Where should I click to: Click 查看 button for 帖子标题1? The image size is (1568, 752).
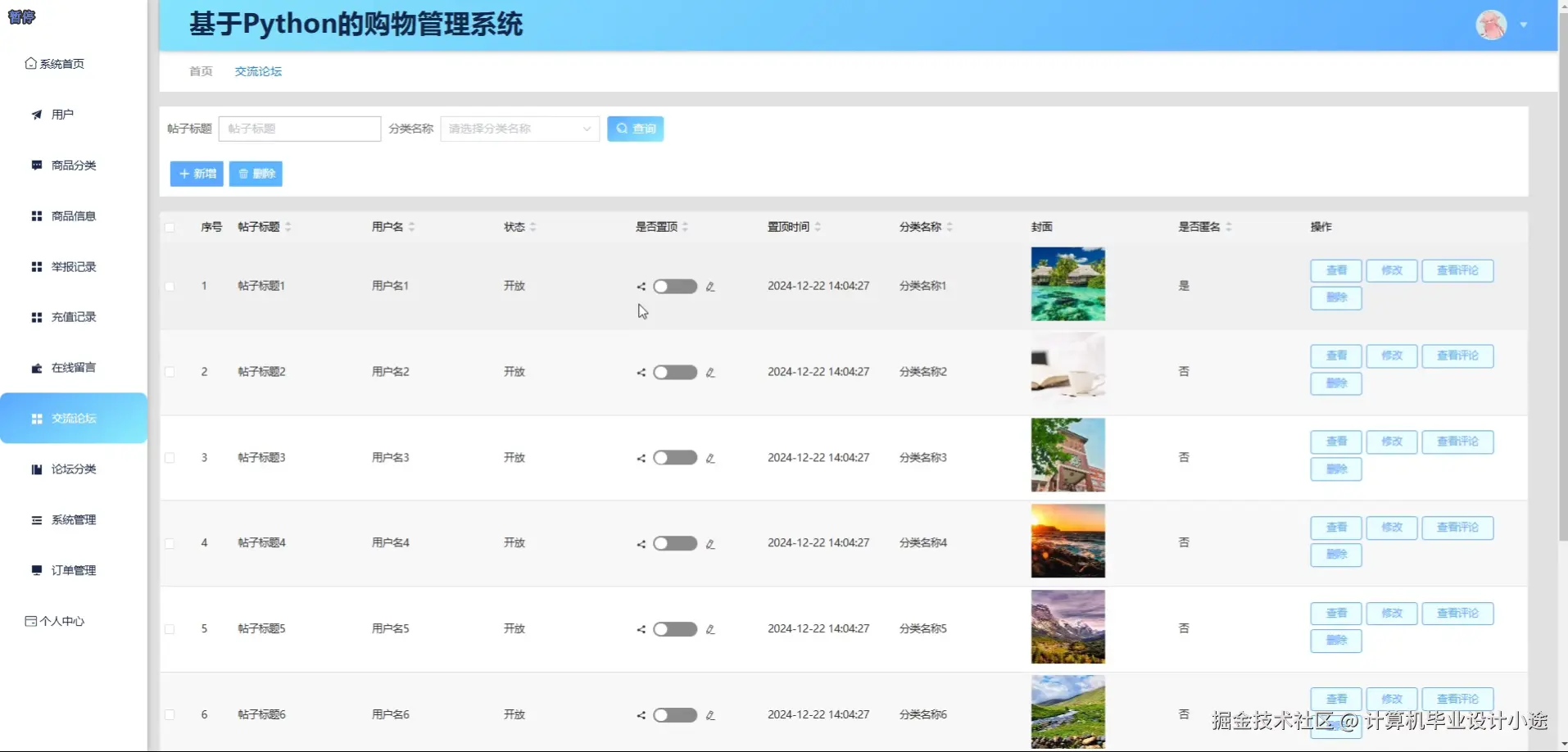click(1336, 271)
